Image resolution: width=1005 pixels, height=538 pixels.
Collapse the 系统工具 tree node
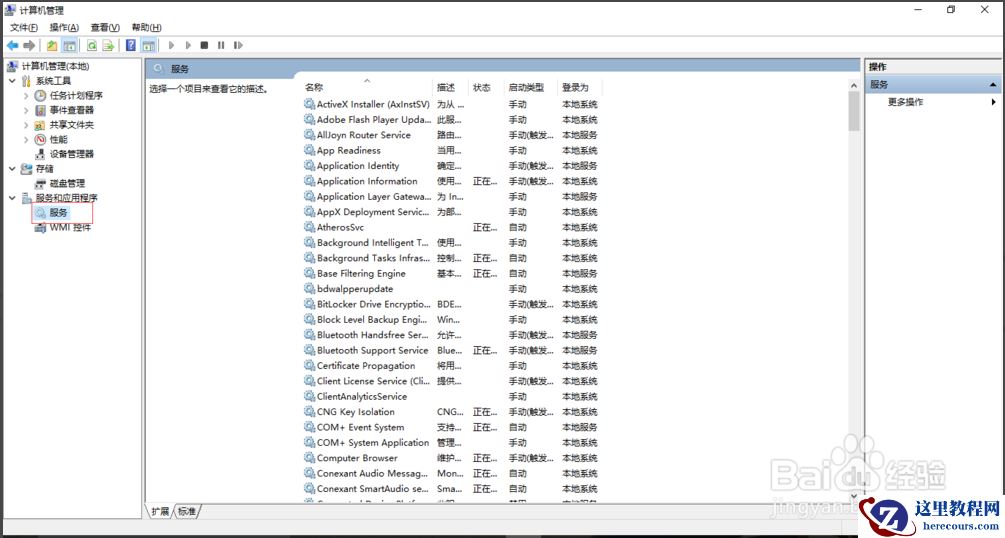(12, 81)
